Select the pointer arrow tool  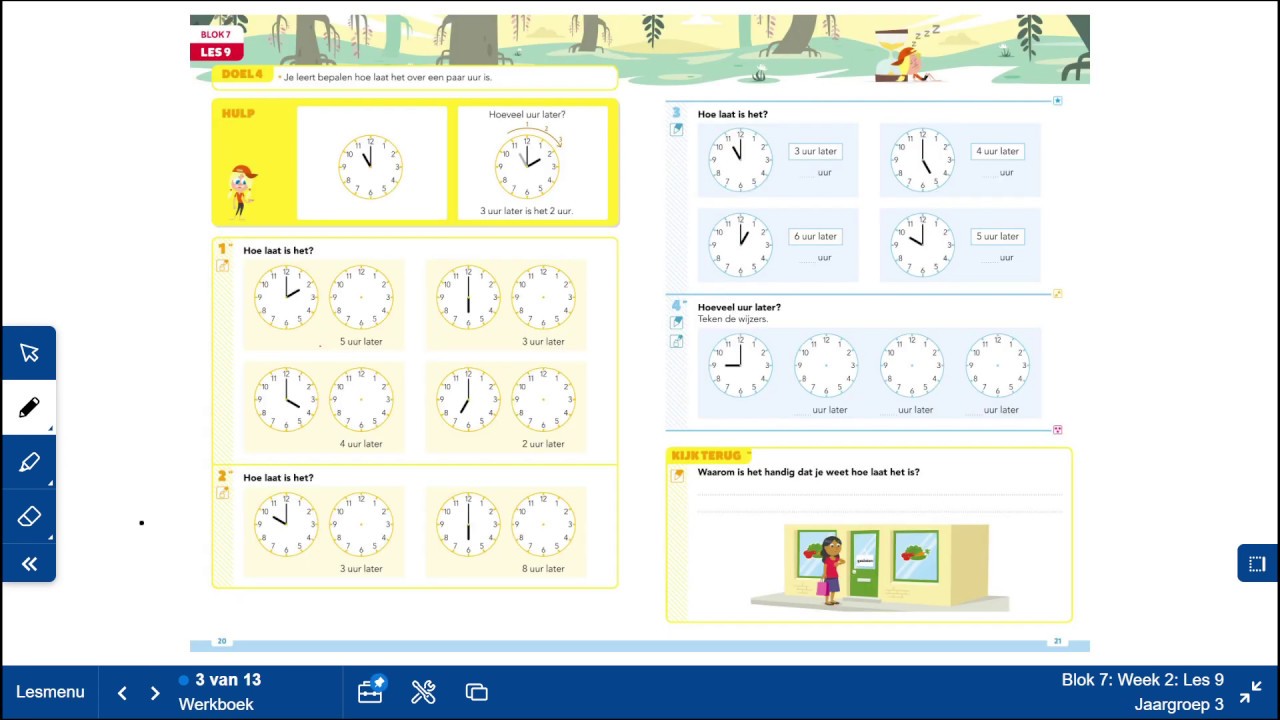pos(29,353)
